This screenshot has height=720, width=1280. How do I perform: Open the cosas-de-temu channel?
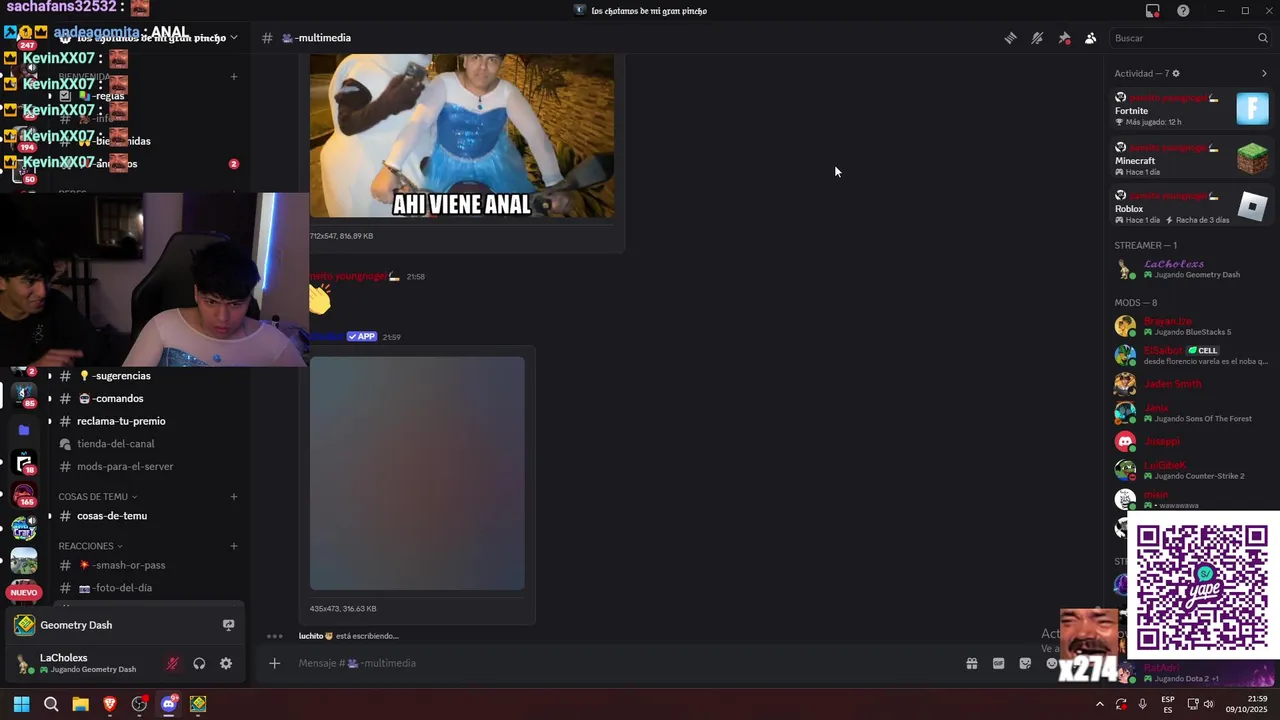(148, 516)
